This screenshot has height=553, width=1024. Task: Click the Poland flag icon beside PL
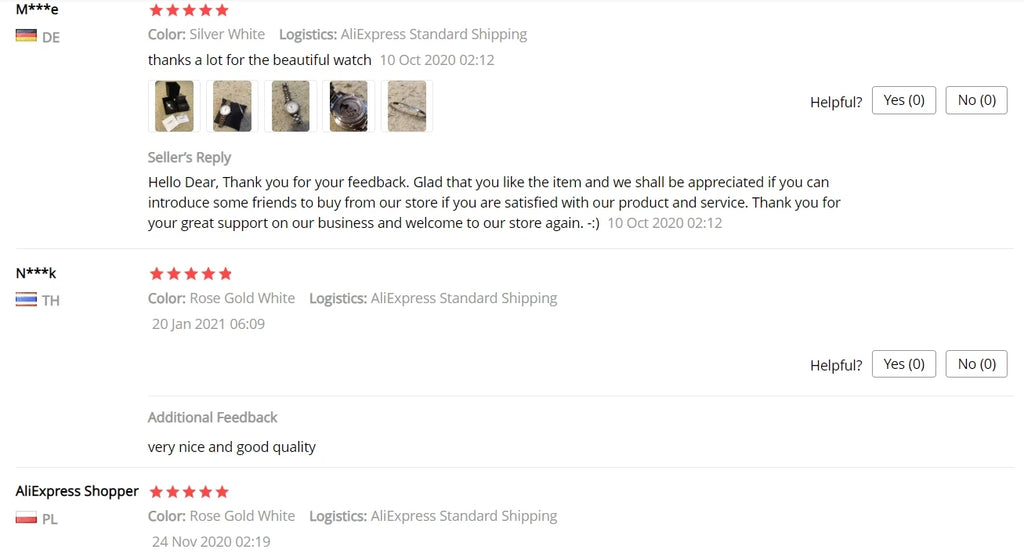click(x=26, y=518)
